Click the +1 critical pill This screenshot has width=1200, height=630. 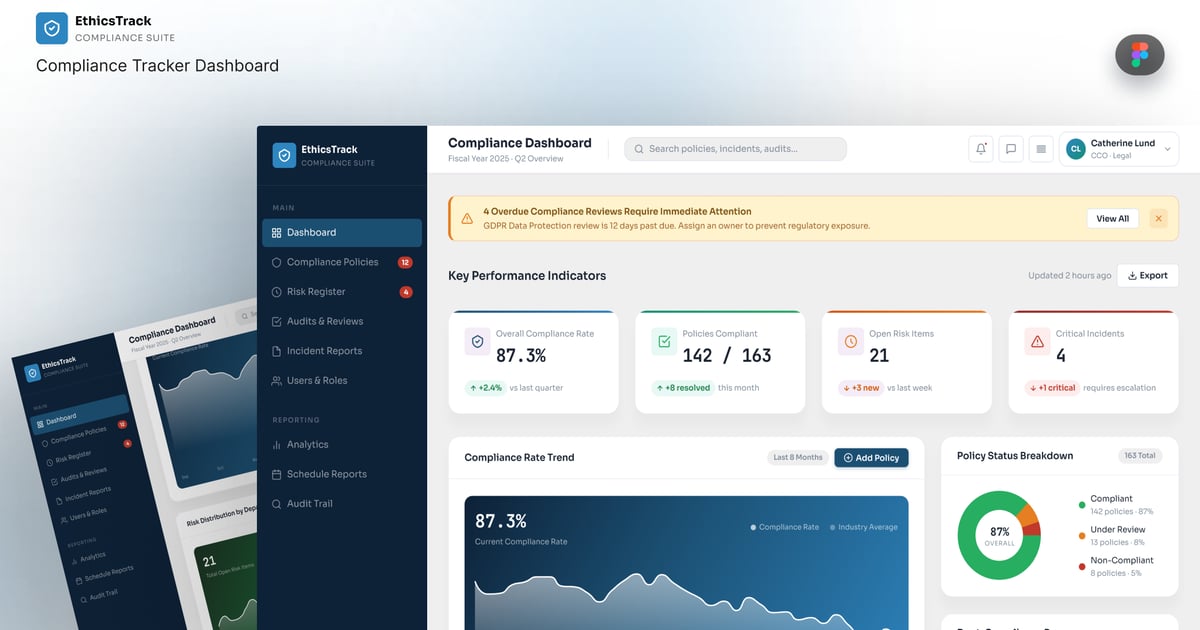[1052, 387]
